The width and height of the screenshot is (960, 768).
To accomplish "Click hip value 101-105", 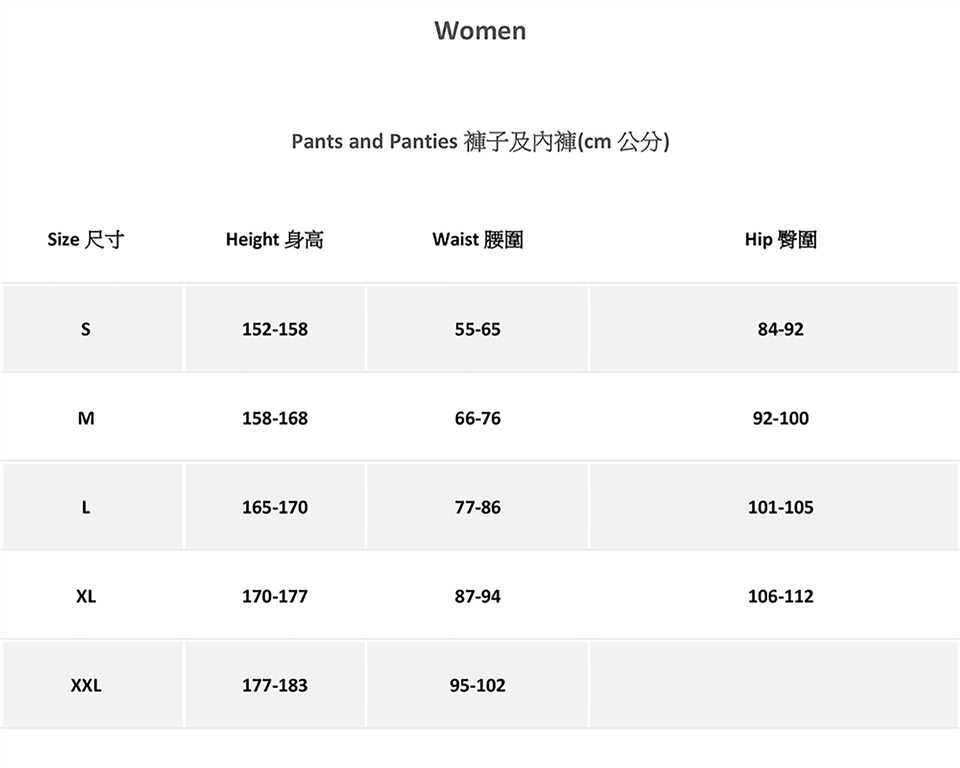I will pos(780,507).
